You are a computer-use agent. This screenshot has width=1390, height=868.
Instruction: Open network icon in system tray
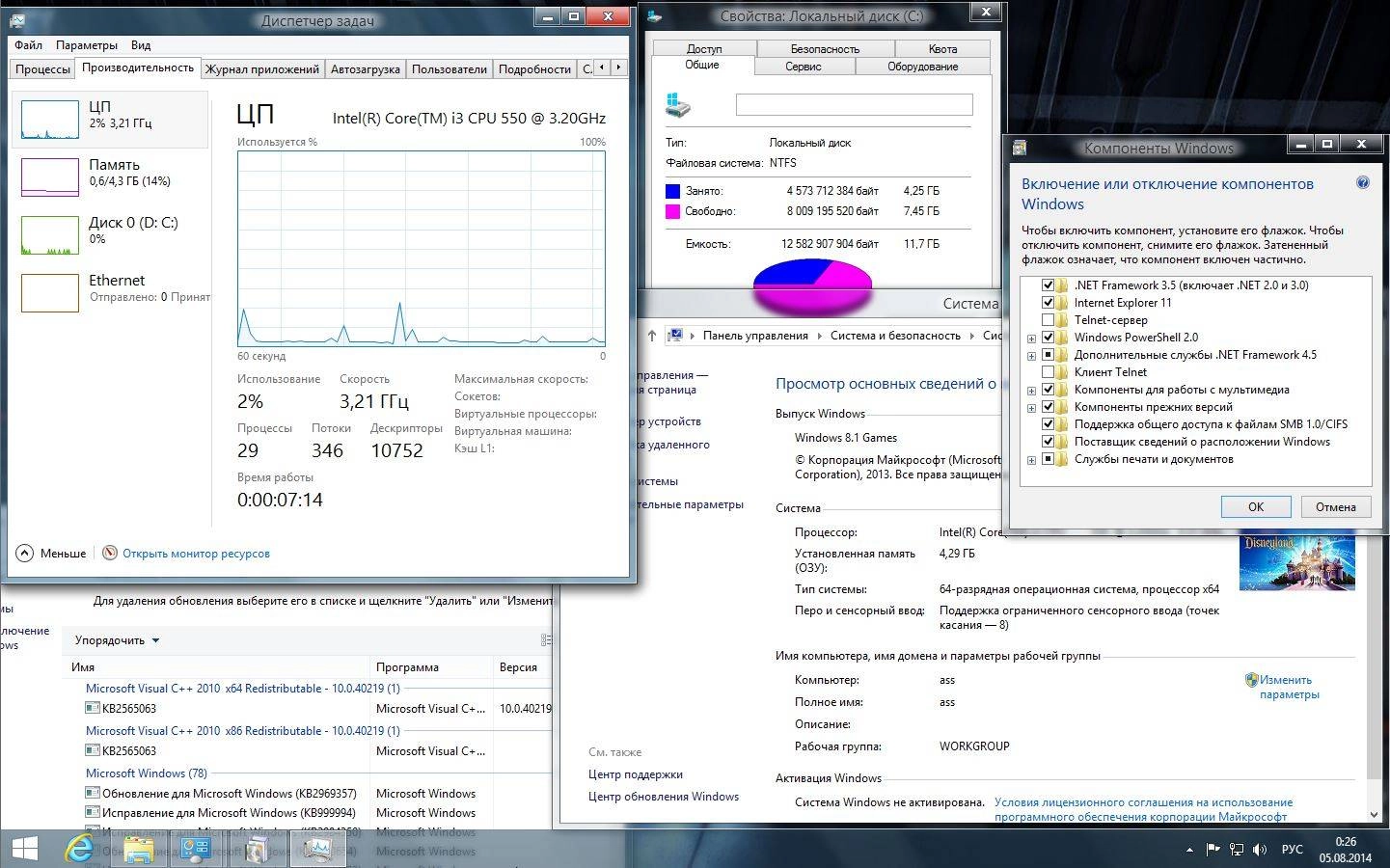pos(1237,850)
